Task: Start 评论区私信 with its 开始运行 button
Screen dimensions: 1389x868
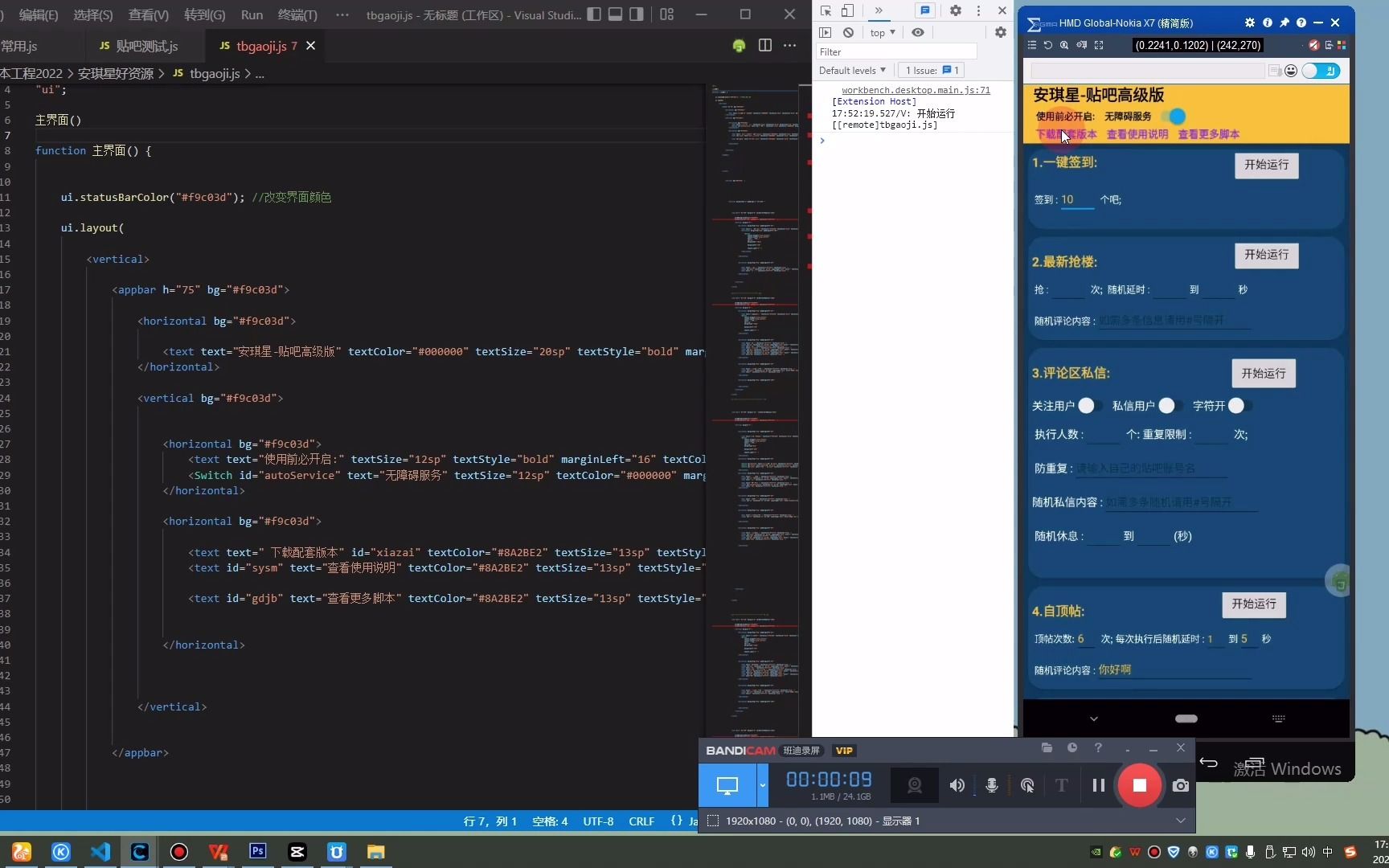Action: pos(1263,374)
